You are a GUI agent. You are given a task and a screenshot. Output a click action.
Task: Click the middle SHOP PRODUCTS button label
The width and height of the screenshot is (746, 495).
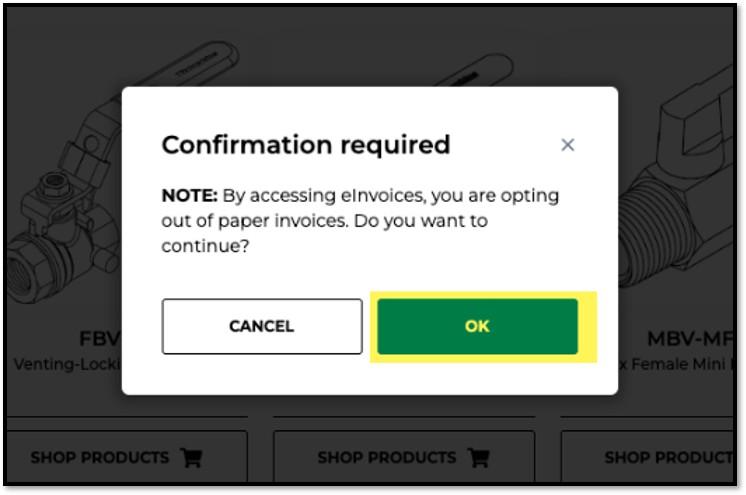[387, 458]
